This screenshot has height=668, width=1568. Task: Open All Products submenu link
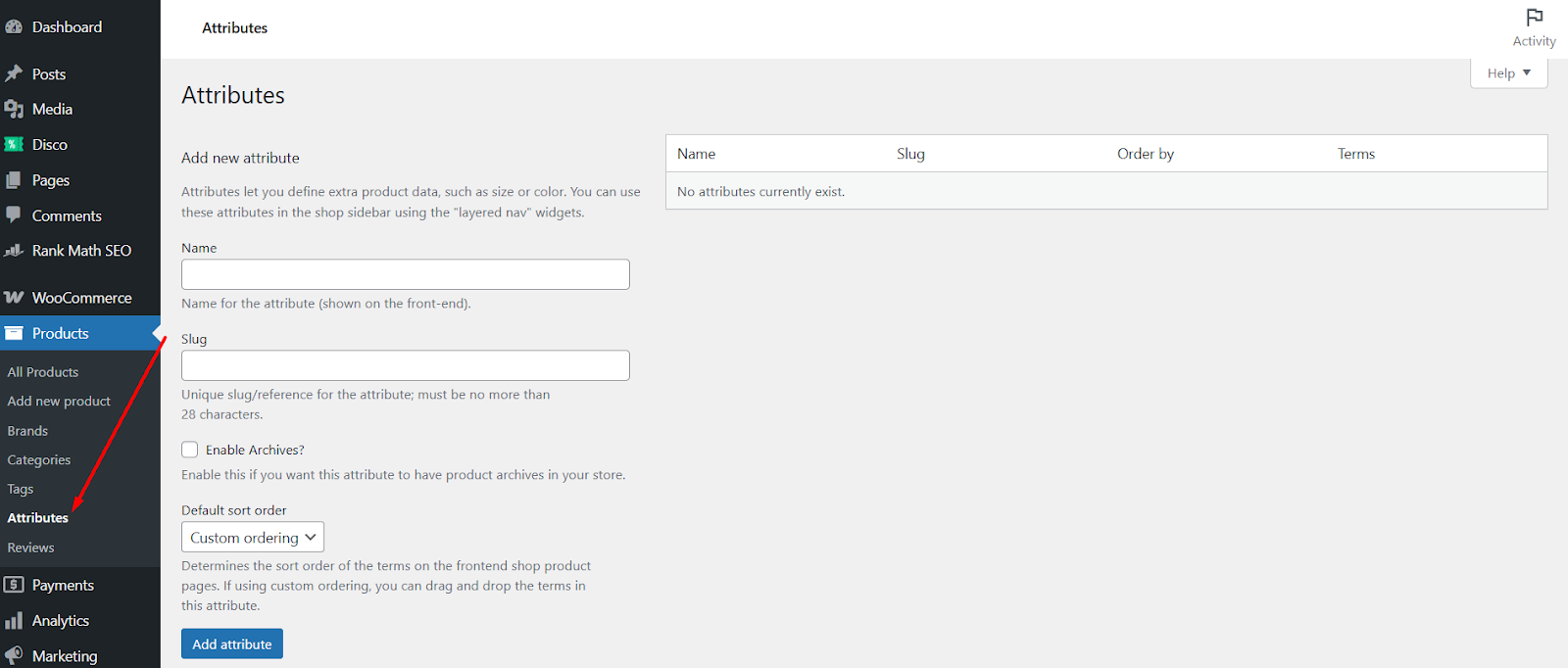coord(43,372)
